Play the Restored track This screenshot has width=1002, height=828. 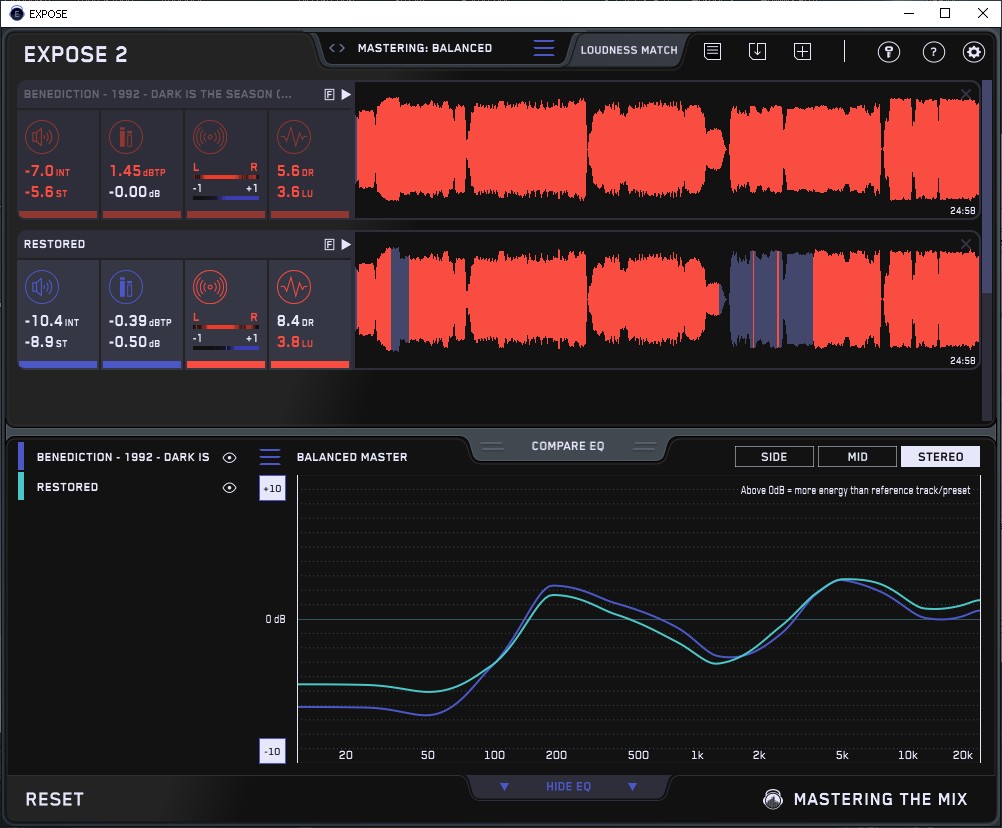click(x=346, y=244)
